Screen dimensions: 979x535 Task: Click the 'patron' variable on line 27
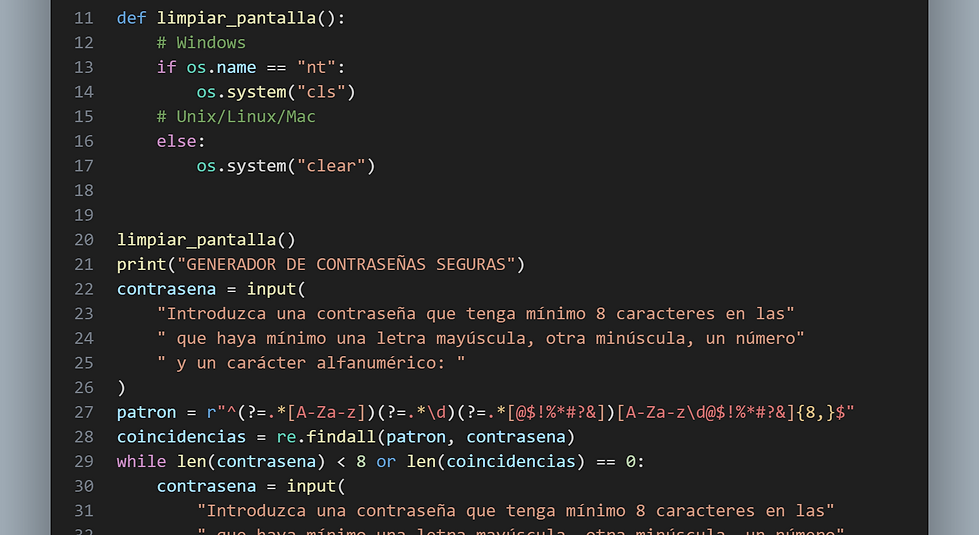point(146,413)
